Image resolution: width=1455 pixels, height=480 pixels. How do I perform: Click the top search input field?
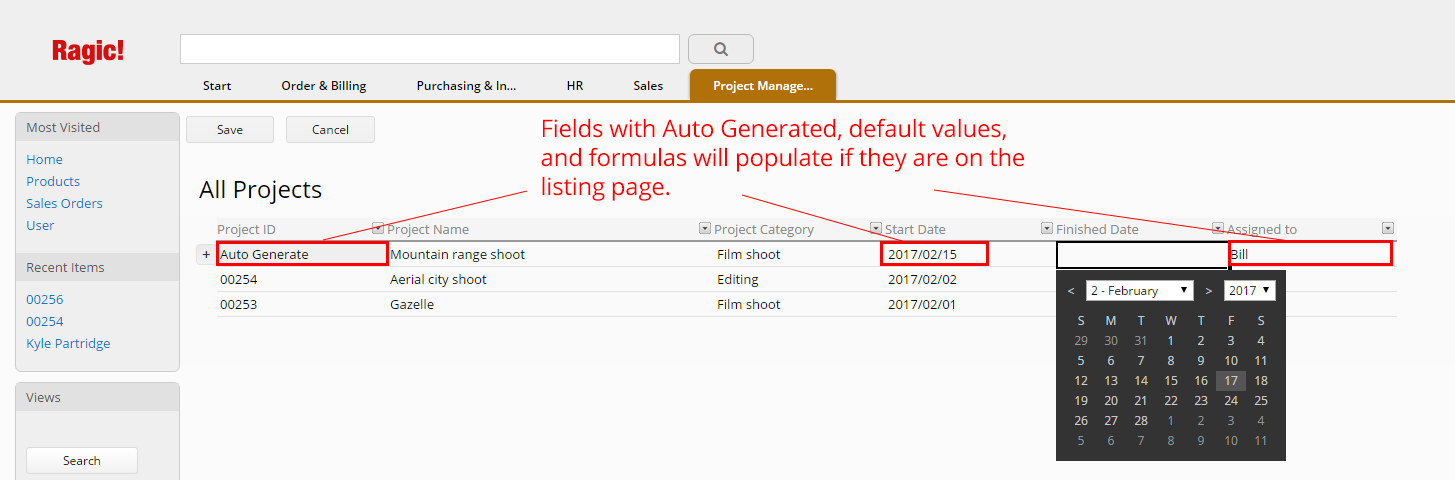point(430,49)
